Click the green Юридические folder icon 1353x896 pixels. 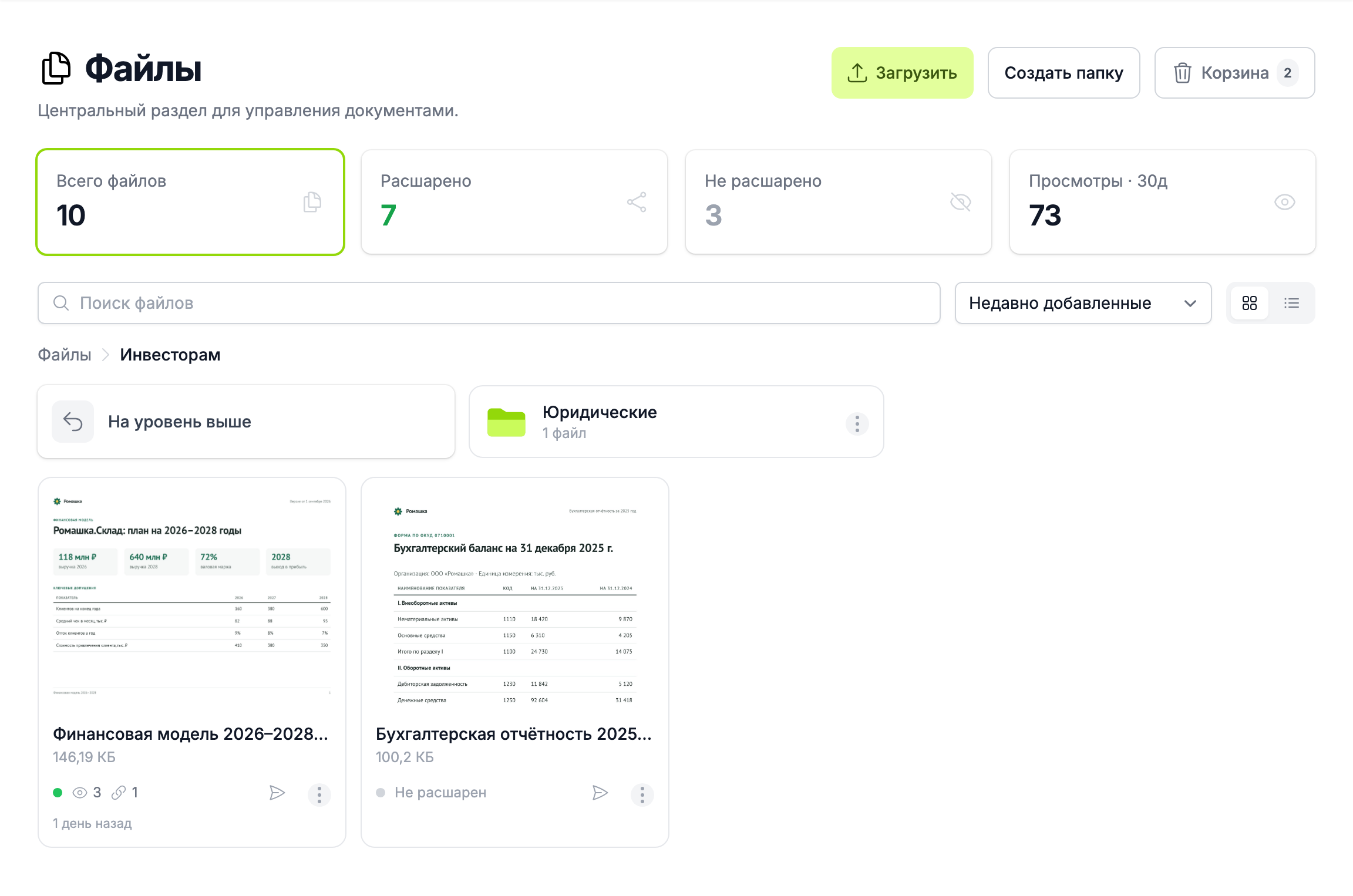(x=506, y=422)
